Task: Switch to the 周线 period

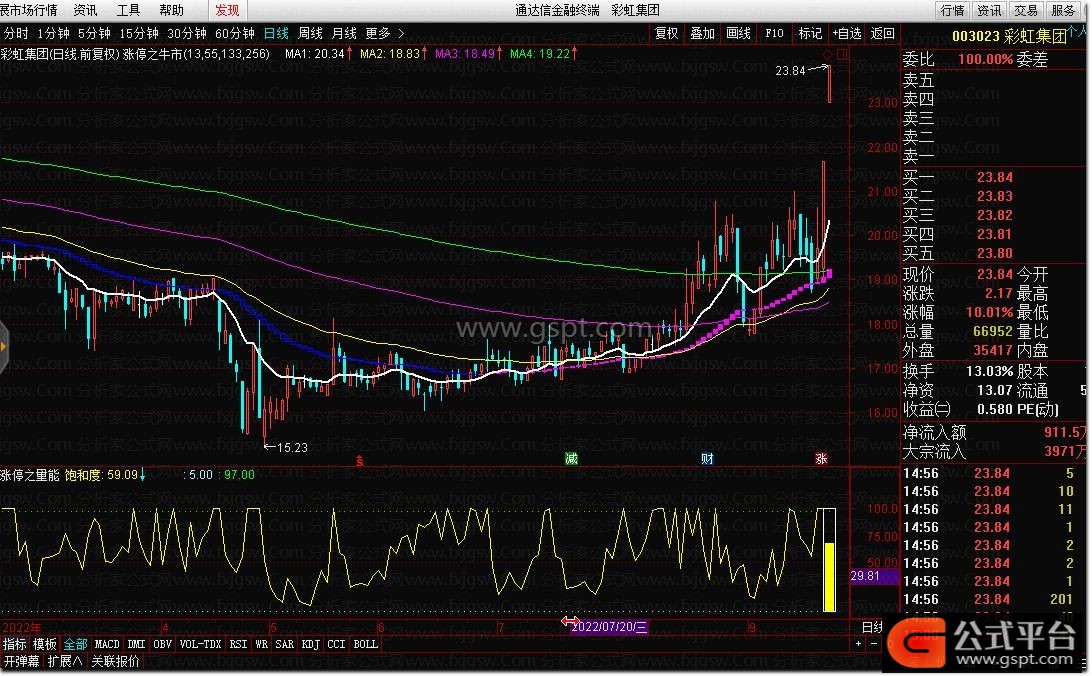Action: point(310,33)
